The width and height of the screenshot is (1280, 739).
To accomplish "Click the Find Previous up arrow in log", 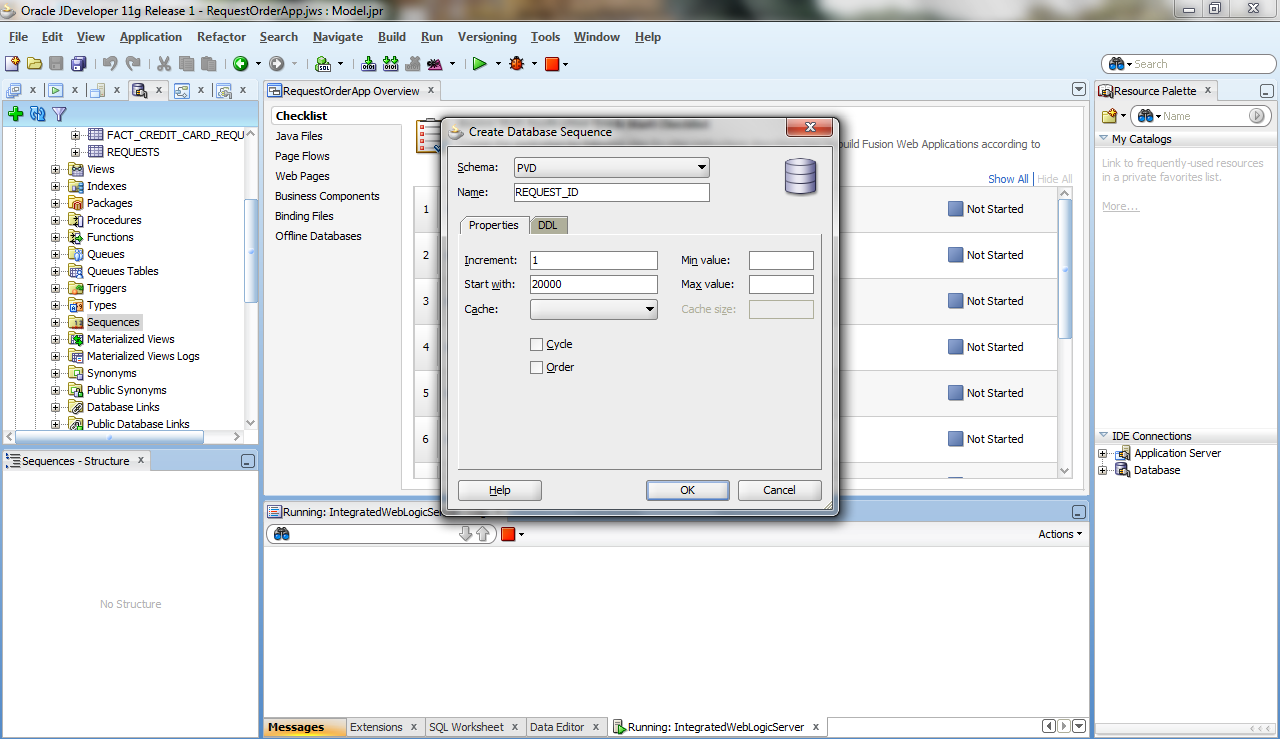I will click(483, 534).
